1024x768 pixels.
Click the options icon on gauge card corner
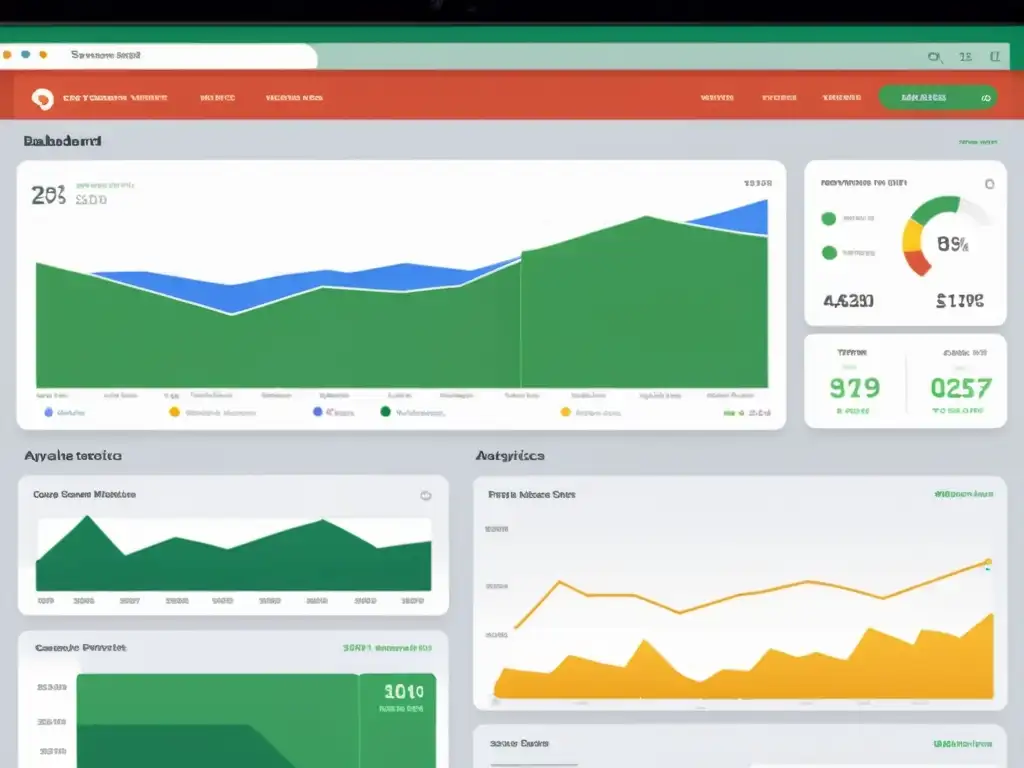pos(989,184)
